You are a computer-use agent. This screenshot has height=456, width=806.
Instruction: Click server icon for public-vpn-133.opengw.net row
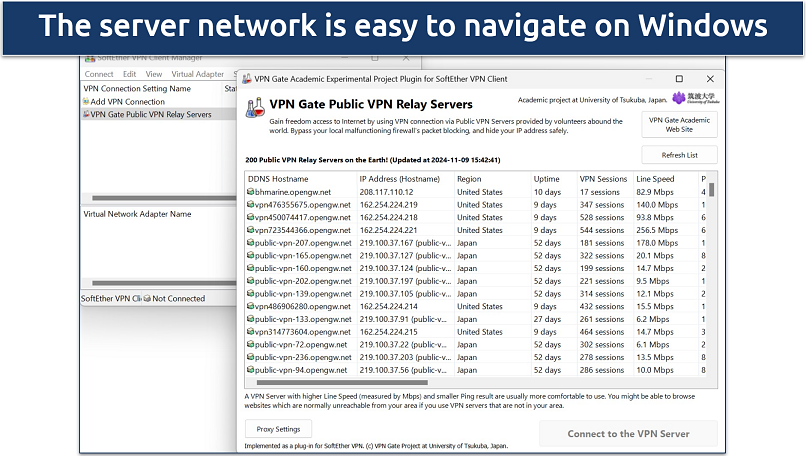pos(250,319)
